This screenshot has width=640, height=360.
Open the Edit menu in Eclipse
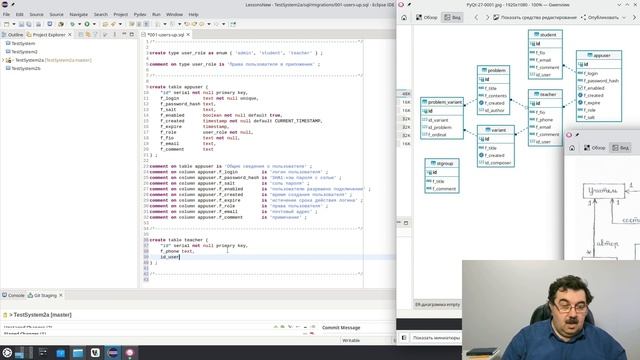click(x=20, y=14)
